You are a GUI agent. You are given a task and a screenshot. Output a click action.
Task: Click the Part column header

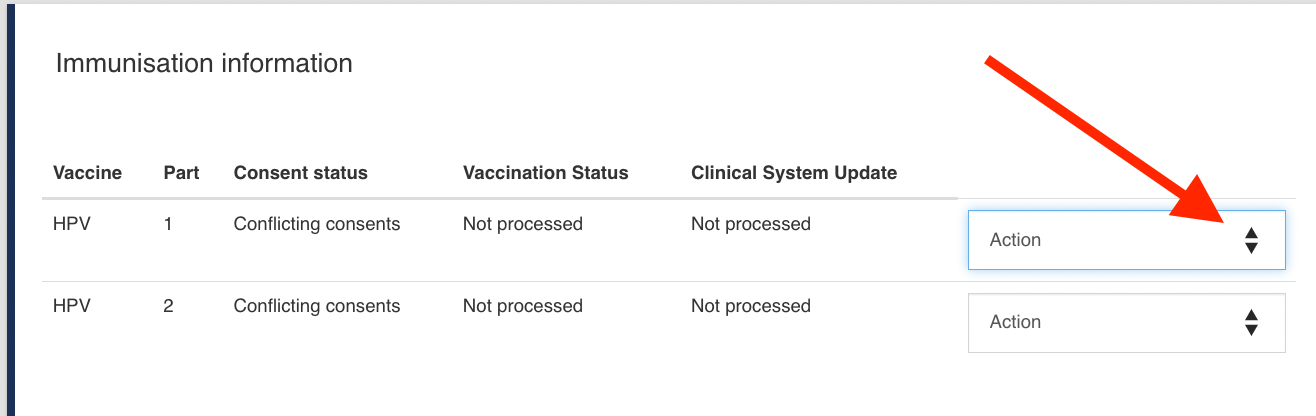181,173
